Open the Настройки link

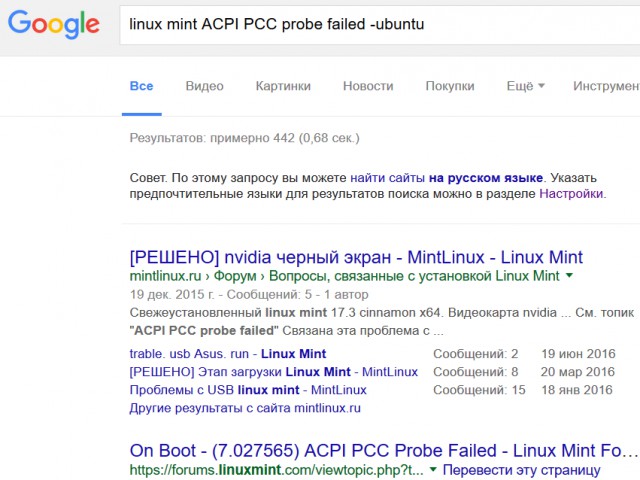pyautogui.click(x=571, y=193)
